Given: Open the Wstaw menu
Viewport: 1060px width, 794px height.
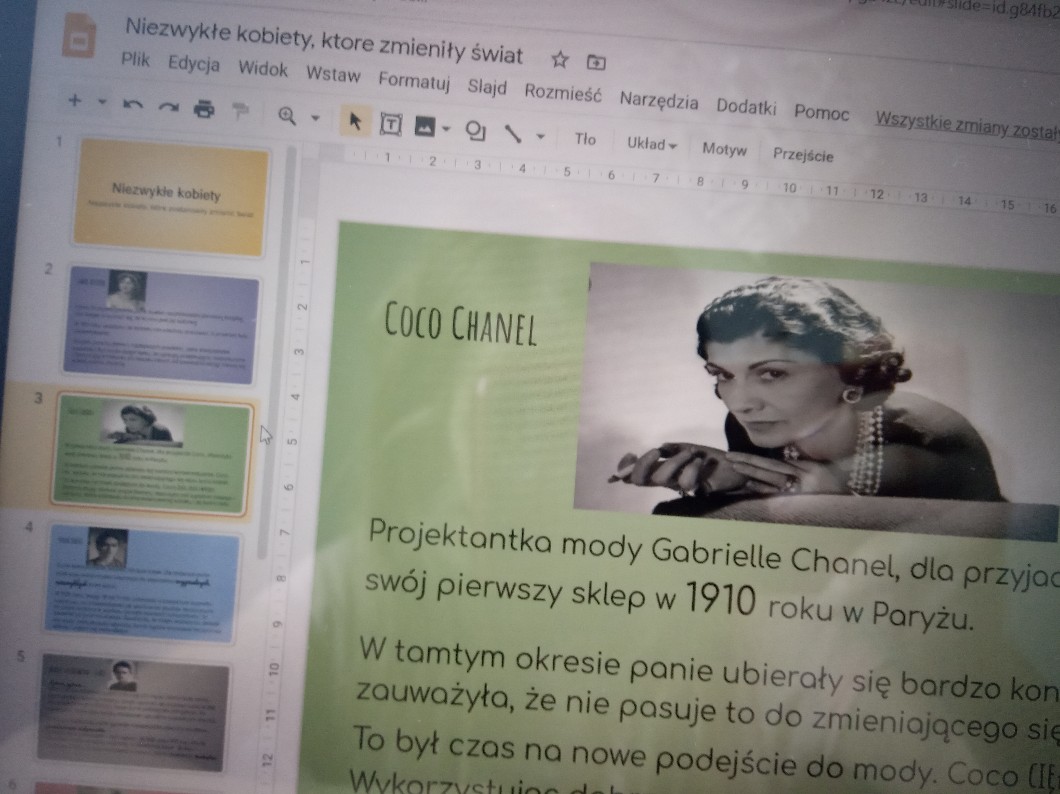Looking at the screenshot, I should point(333,74).
